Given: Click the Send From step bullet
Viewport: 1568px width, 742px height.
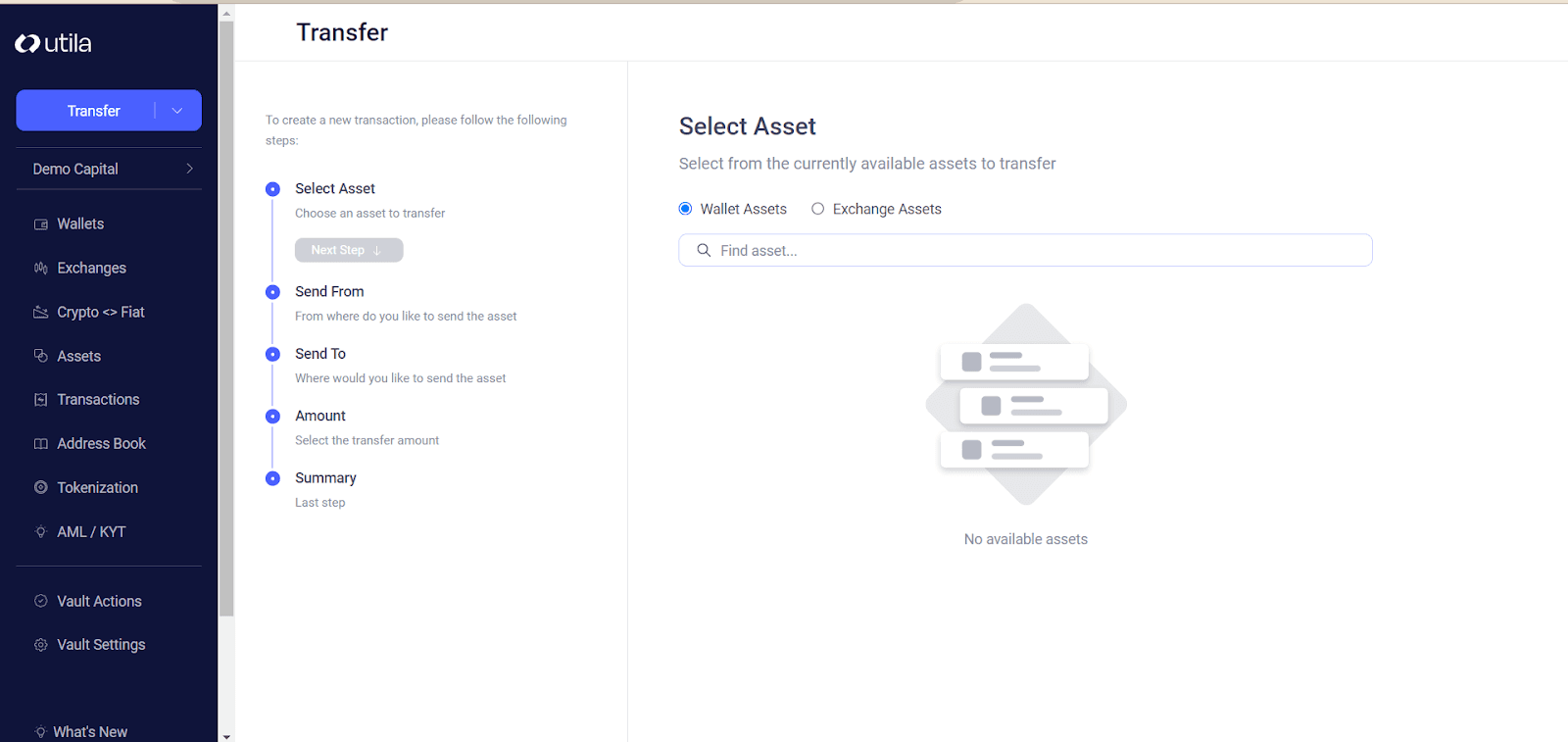Looking at the screenshot, I should [x=273, y=292].
